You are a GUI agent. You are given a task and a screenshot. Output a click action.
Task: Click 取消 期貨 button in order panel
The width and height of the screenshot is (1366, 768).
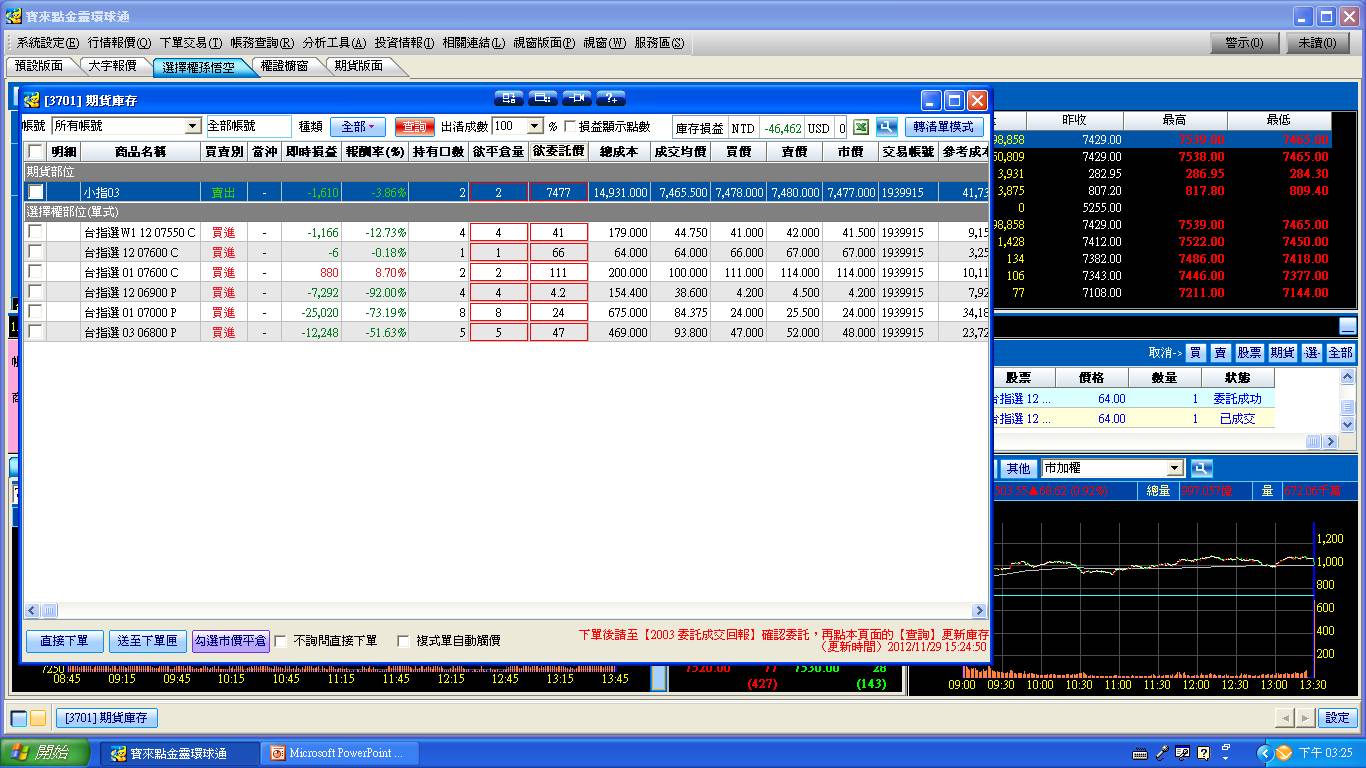[x=1282, y=353]
